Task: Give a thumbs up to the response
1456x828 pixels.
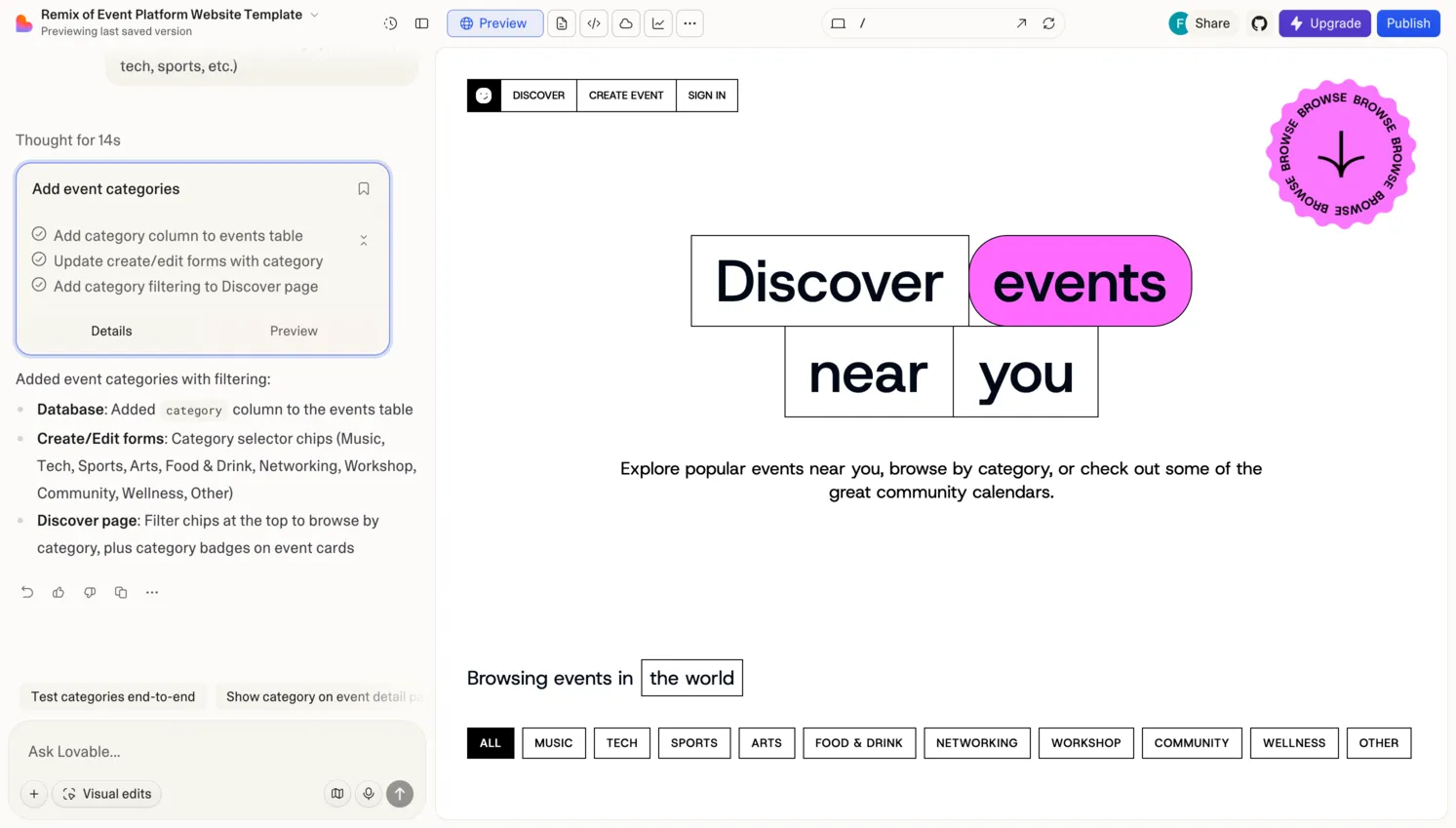Action: coord(59,592)
